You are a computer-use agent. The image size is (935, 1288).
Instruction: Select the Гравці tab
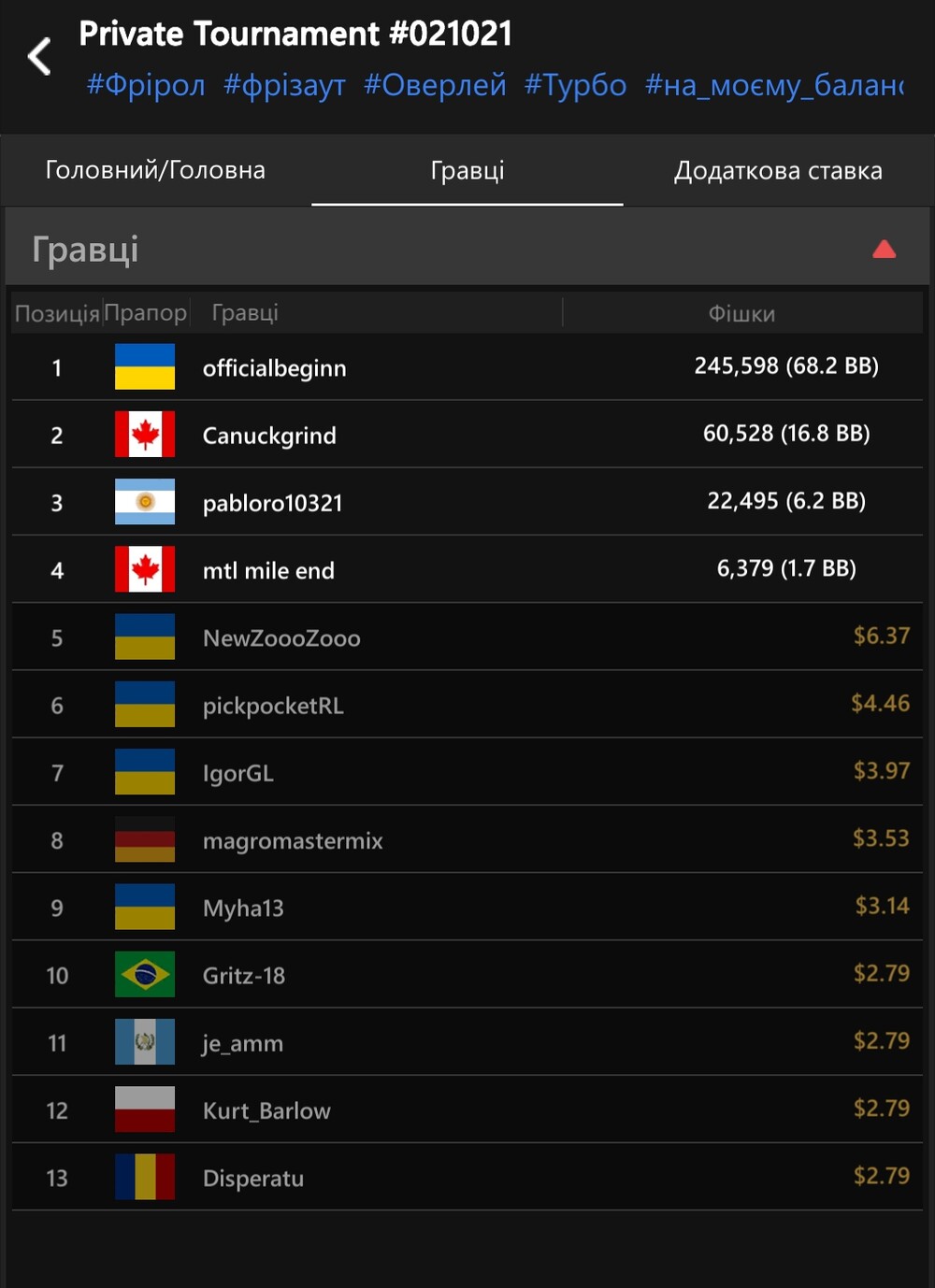click(467, 170)
